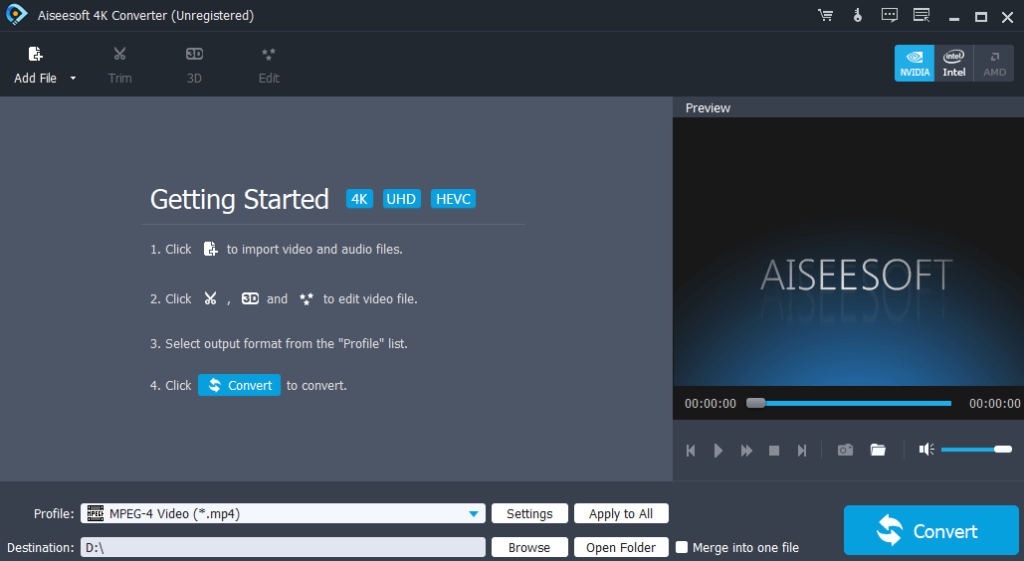This screenshot has width=1024, height=561.
Task: Click the AISEESOFT preview screen
Action: pyautogui.click(x=848, y=252)
